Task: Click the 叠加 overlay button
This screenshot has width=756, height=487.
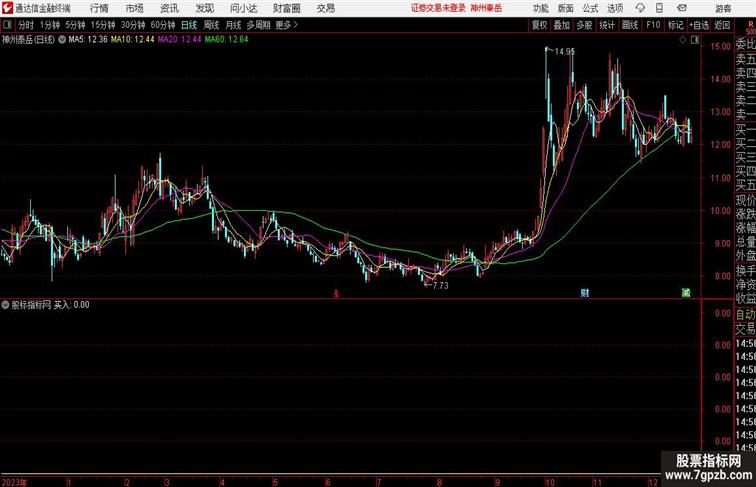Action: (562, 25)
